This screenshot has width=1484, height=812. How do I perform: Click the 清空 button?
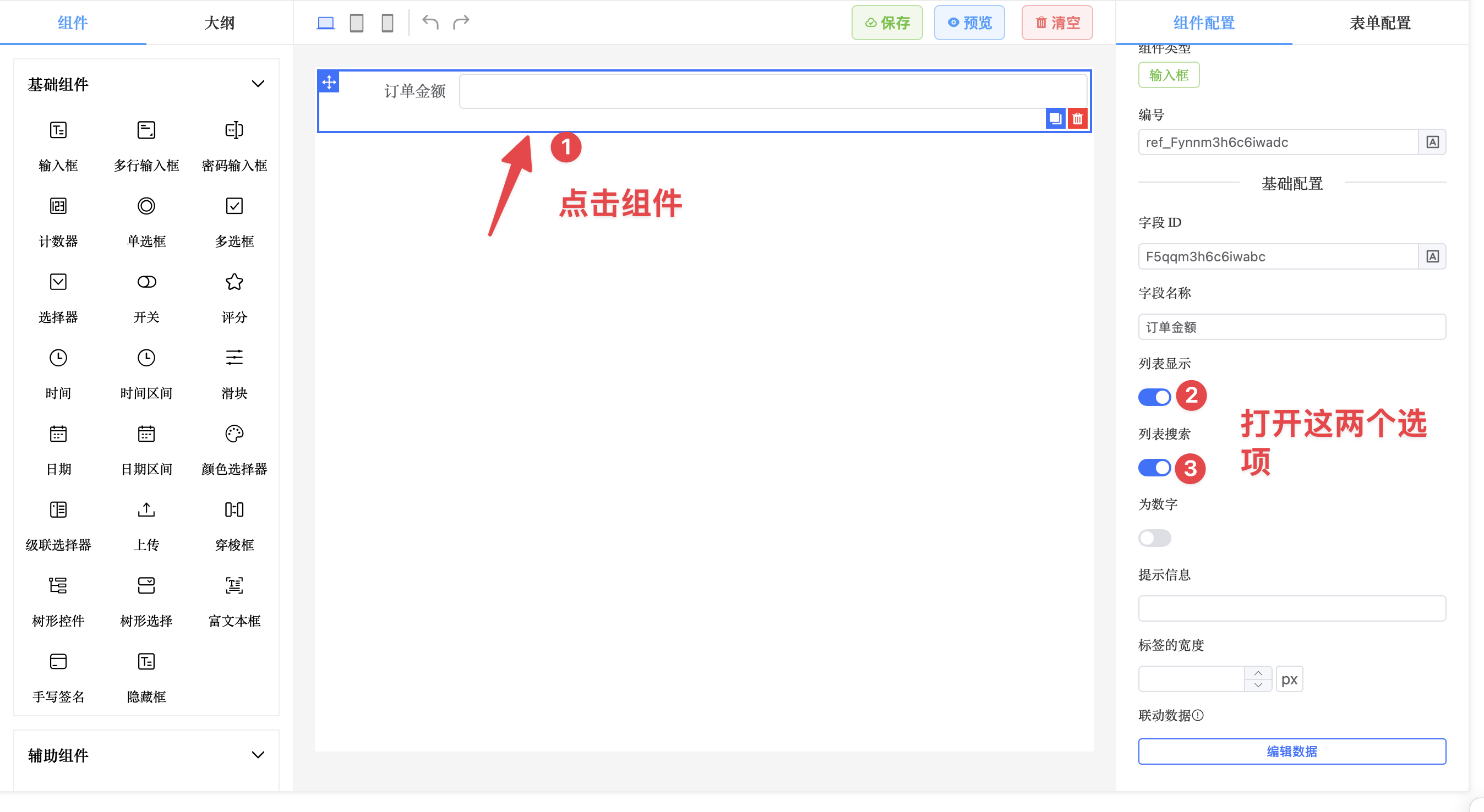tap(1056, 23)
